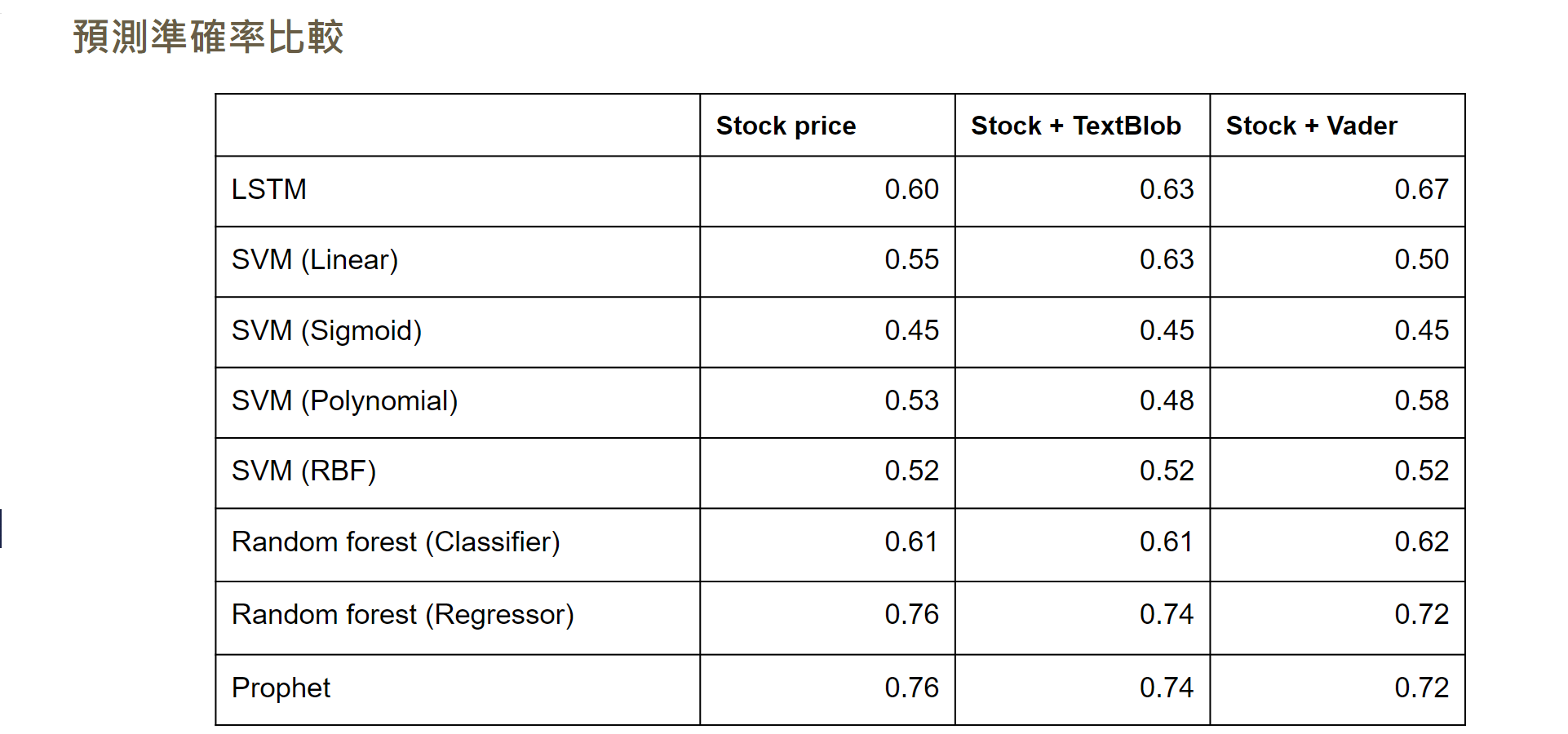The height and width of the screenshot is (734, 1568).
Task: Select the empty top-left table header cell
Action: 457,126
